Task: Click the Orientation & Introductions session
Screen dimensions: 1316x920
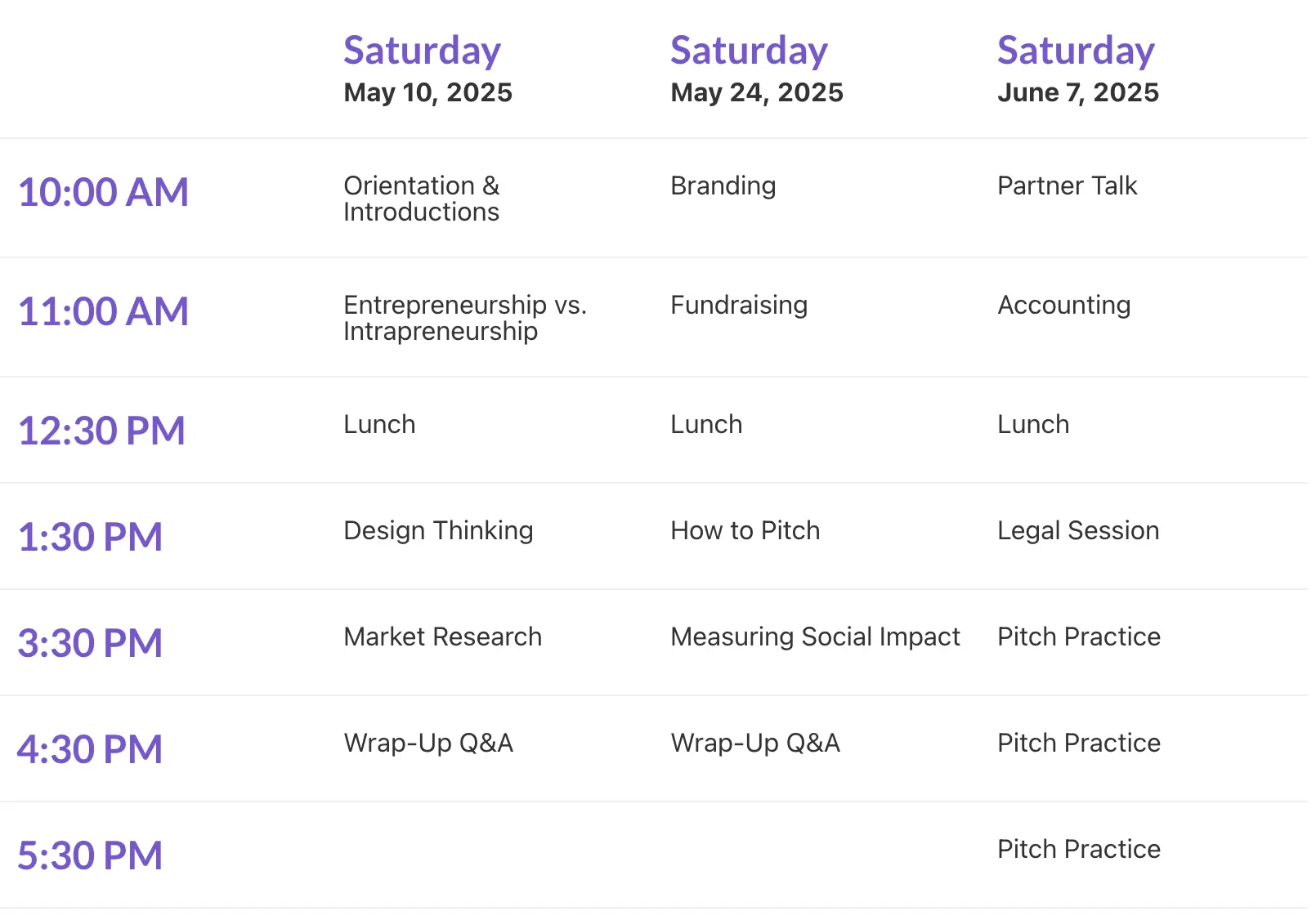Action: (421, 199)
